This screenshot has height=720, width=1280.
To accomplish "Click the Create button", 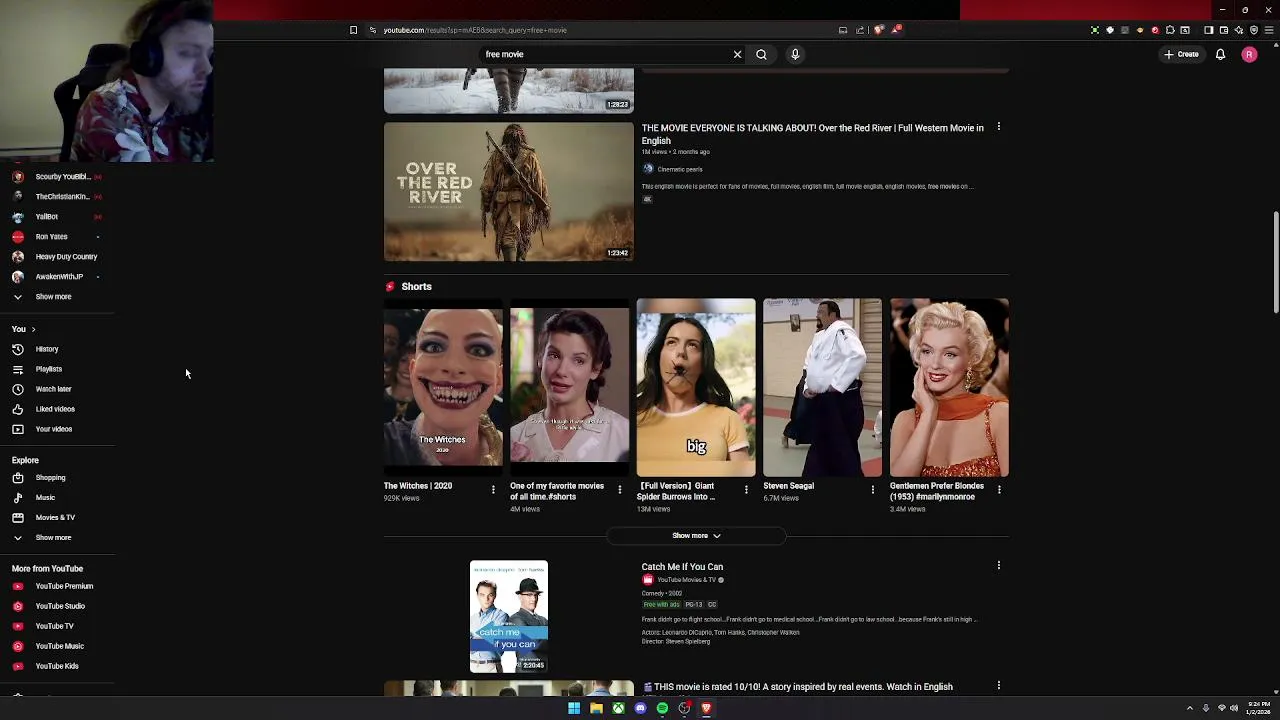I will click(x=1181, y=54).
